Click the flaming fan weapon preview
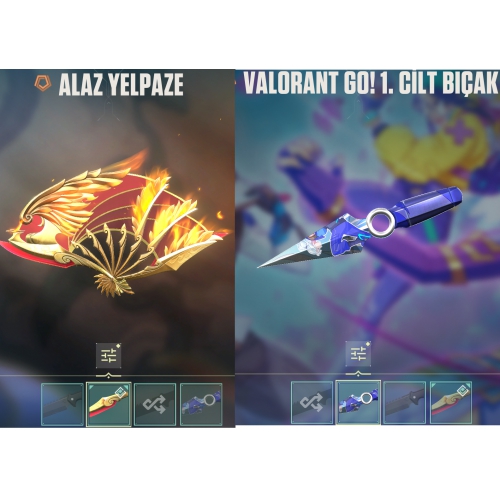 click(x=115, y=223)
